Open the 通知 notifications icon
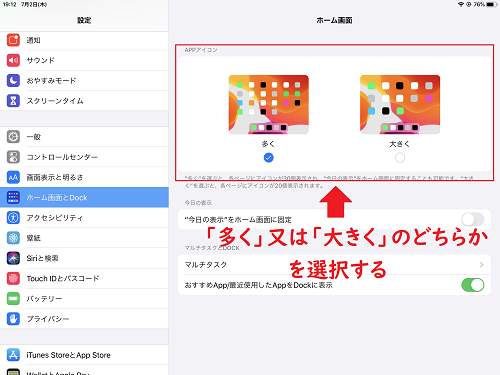This screenshot has height=375, width=500. [x=13, y=40]
